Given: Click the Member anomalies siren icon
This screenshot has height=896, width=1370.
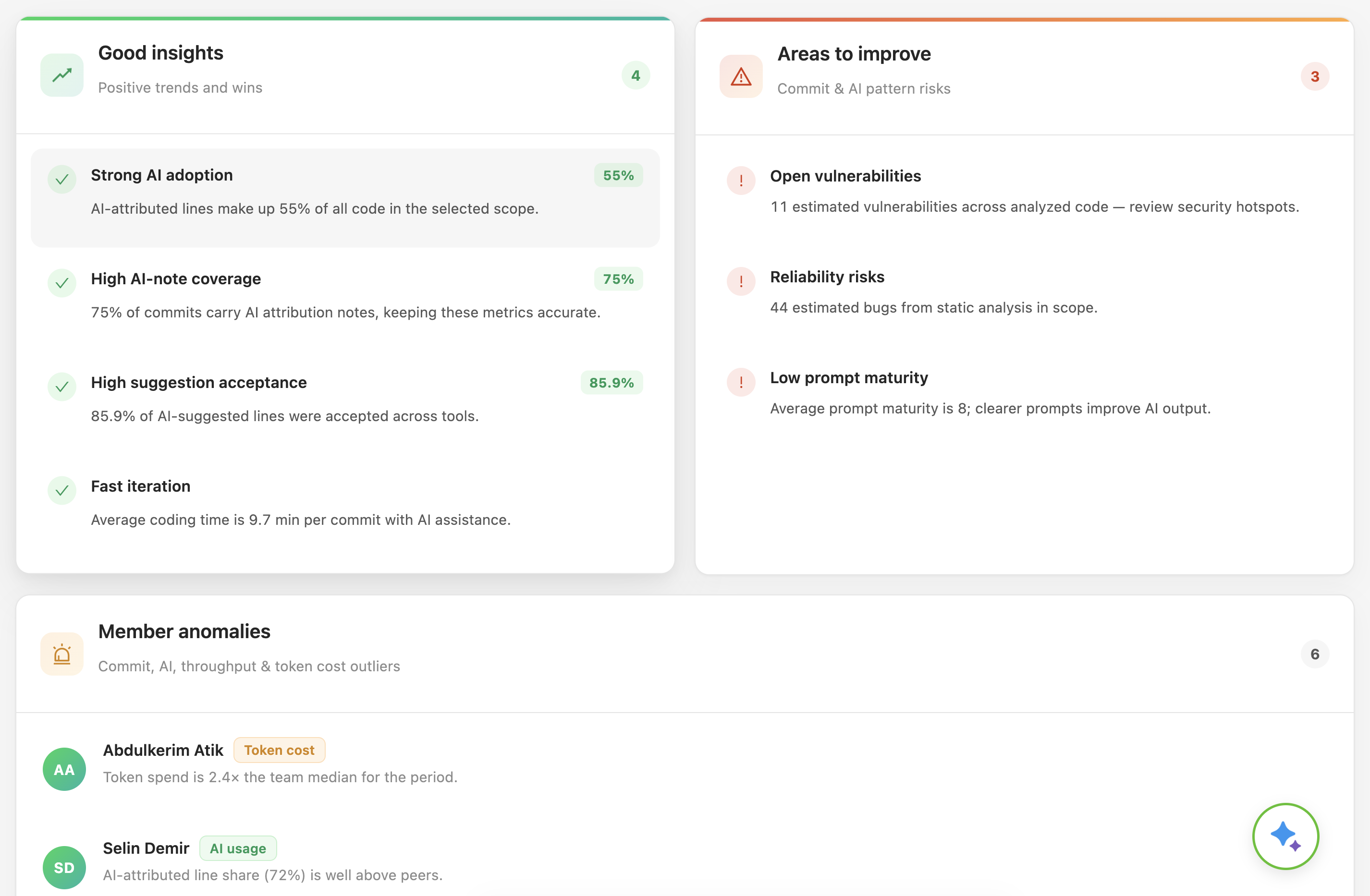Looking at the screenshot, I should [62, 654].
